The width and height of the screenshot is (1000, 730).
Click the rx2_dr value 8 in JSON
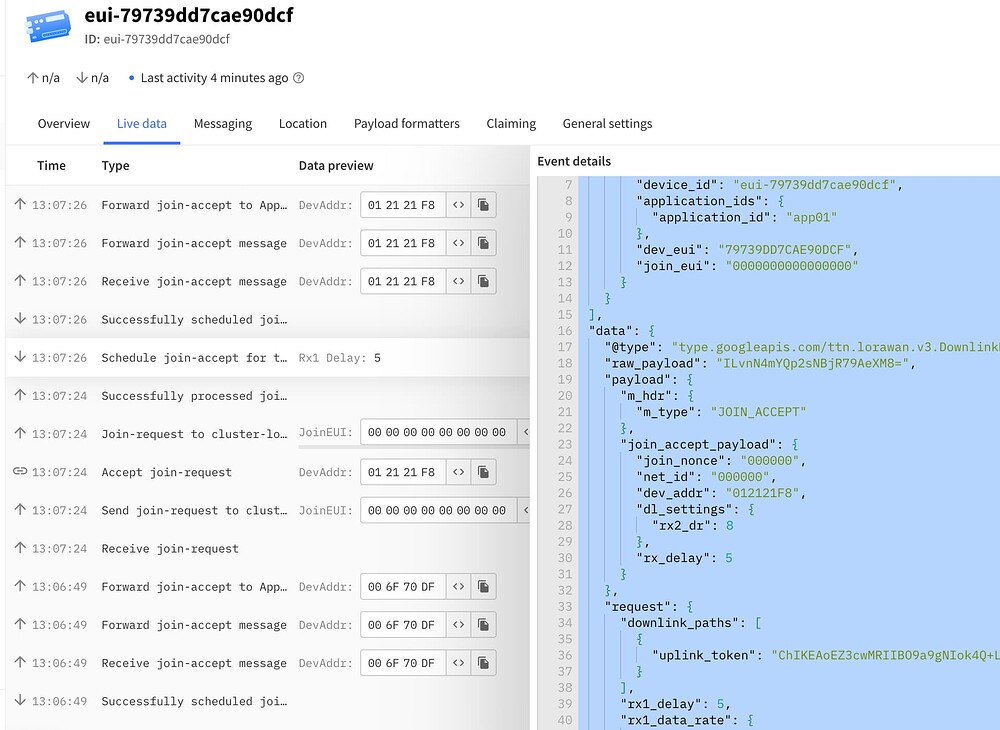(x=730, y=525)
